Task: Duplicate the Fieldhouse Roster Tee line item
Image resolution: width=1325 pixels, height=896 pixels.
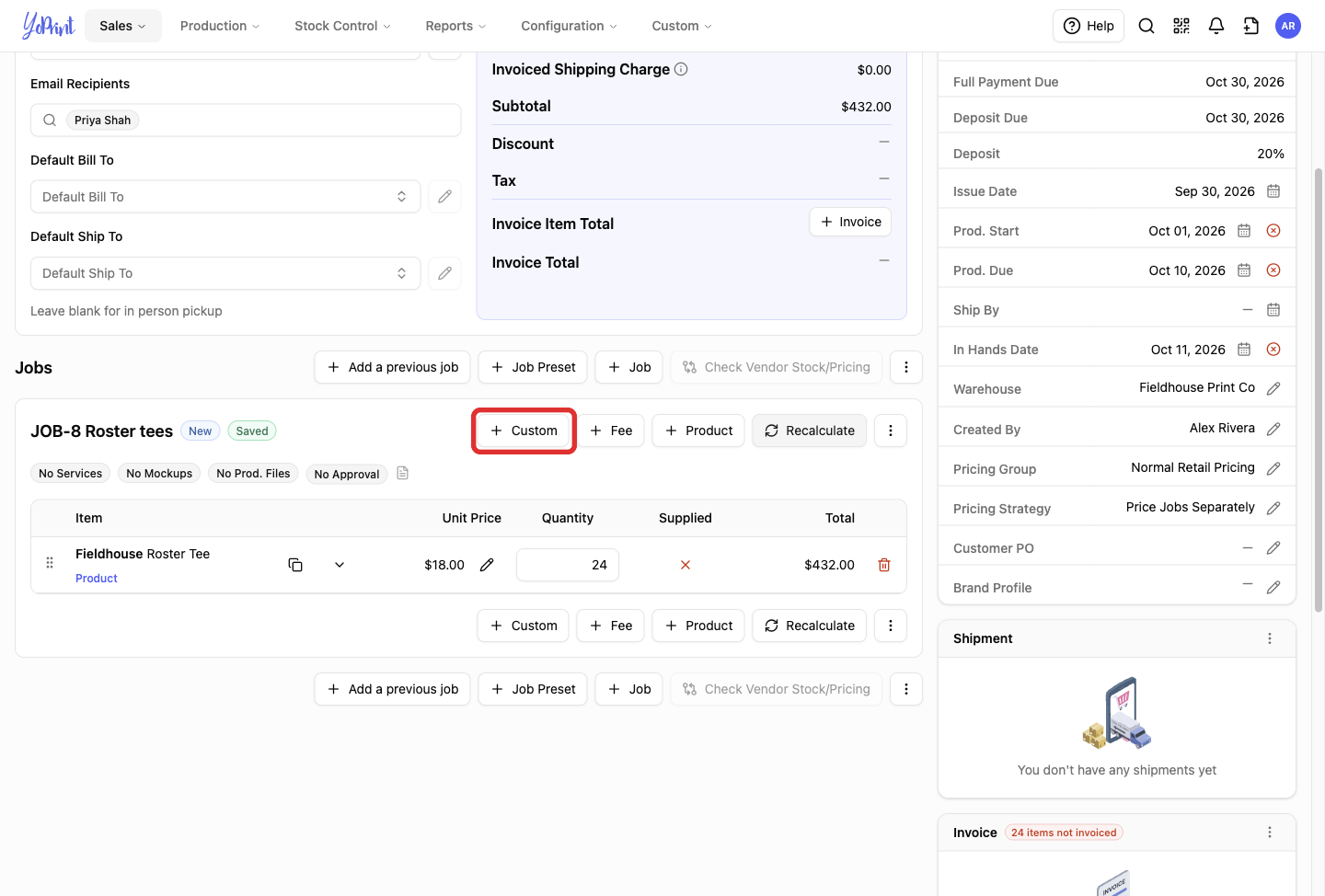Action: click(295, 565)
